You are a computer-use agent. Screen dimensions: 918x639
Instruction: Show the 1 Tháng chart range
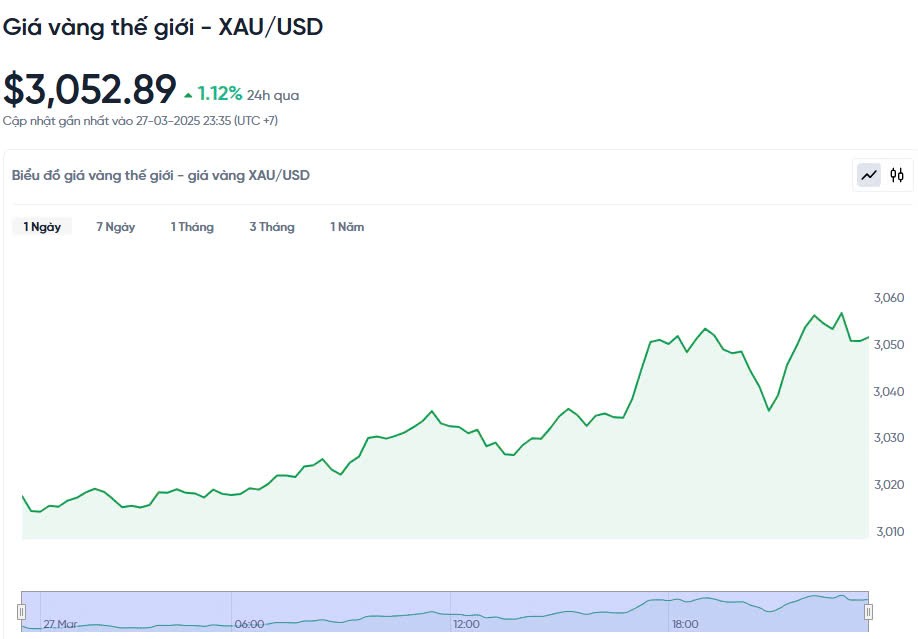coord(192,227)
